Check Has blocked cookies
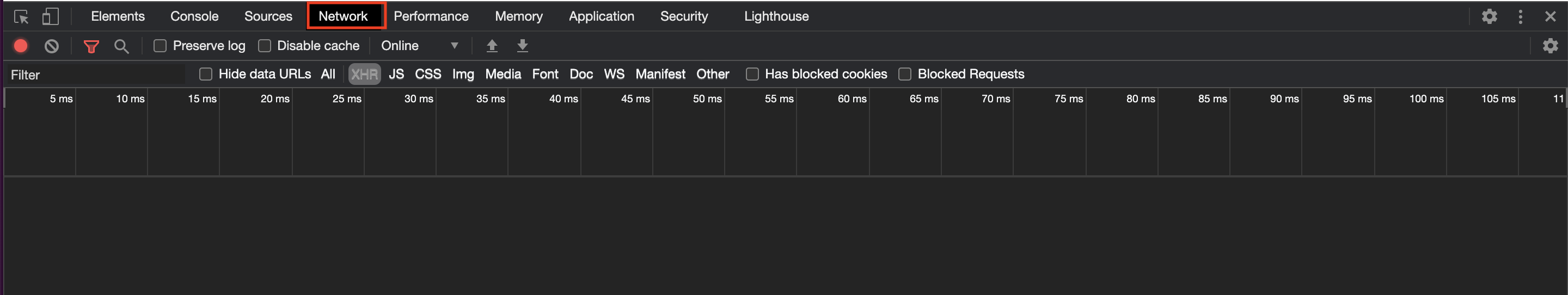1568x295 pixels. coord(752,74)
